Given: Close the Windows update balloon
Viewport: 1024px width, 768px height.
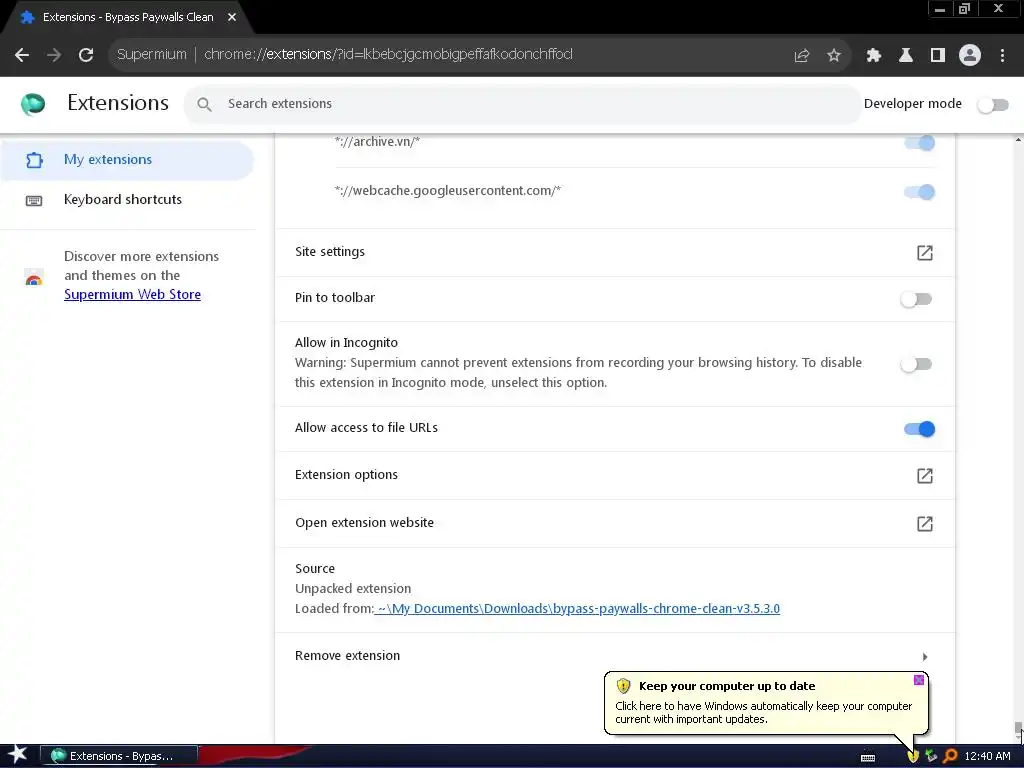Looking at the screenshot, I should click(x=918, y=680).
